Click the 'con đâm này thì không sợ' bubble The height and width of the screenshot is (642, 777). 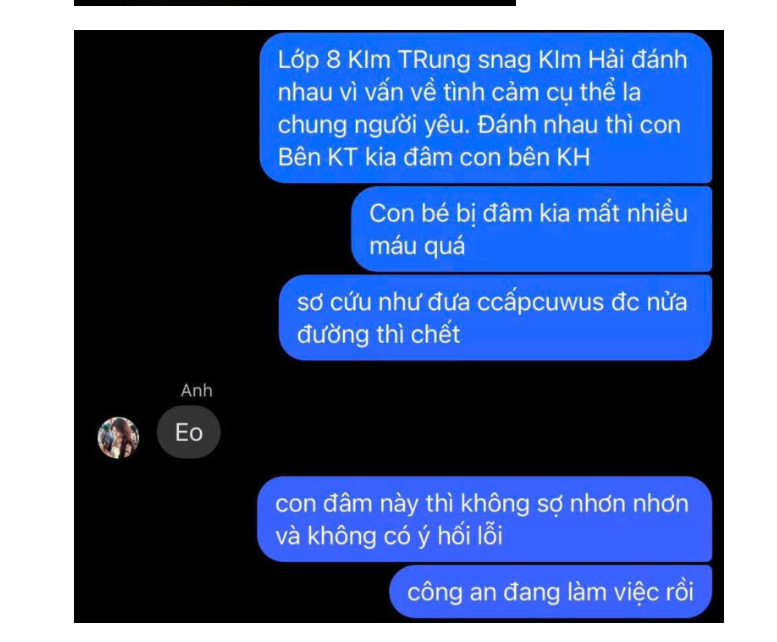[485, 519]
